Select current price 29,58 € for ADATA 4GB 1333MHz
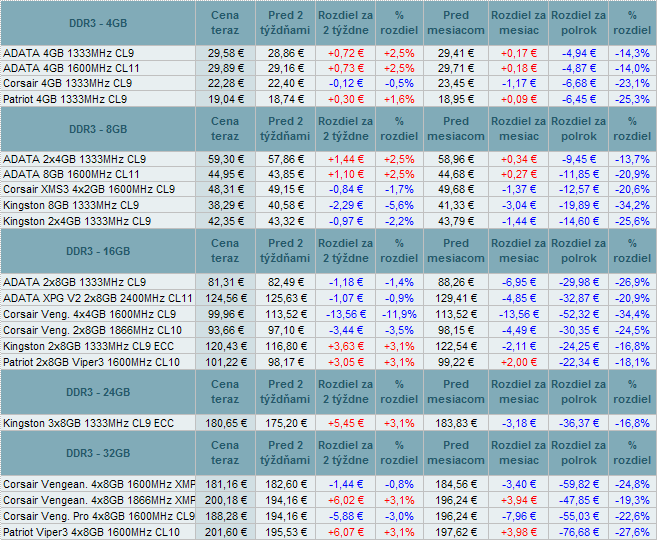The width and height of the screenshot is (657, 540). coord(225,53)
